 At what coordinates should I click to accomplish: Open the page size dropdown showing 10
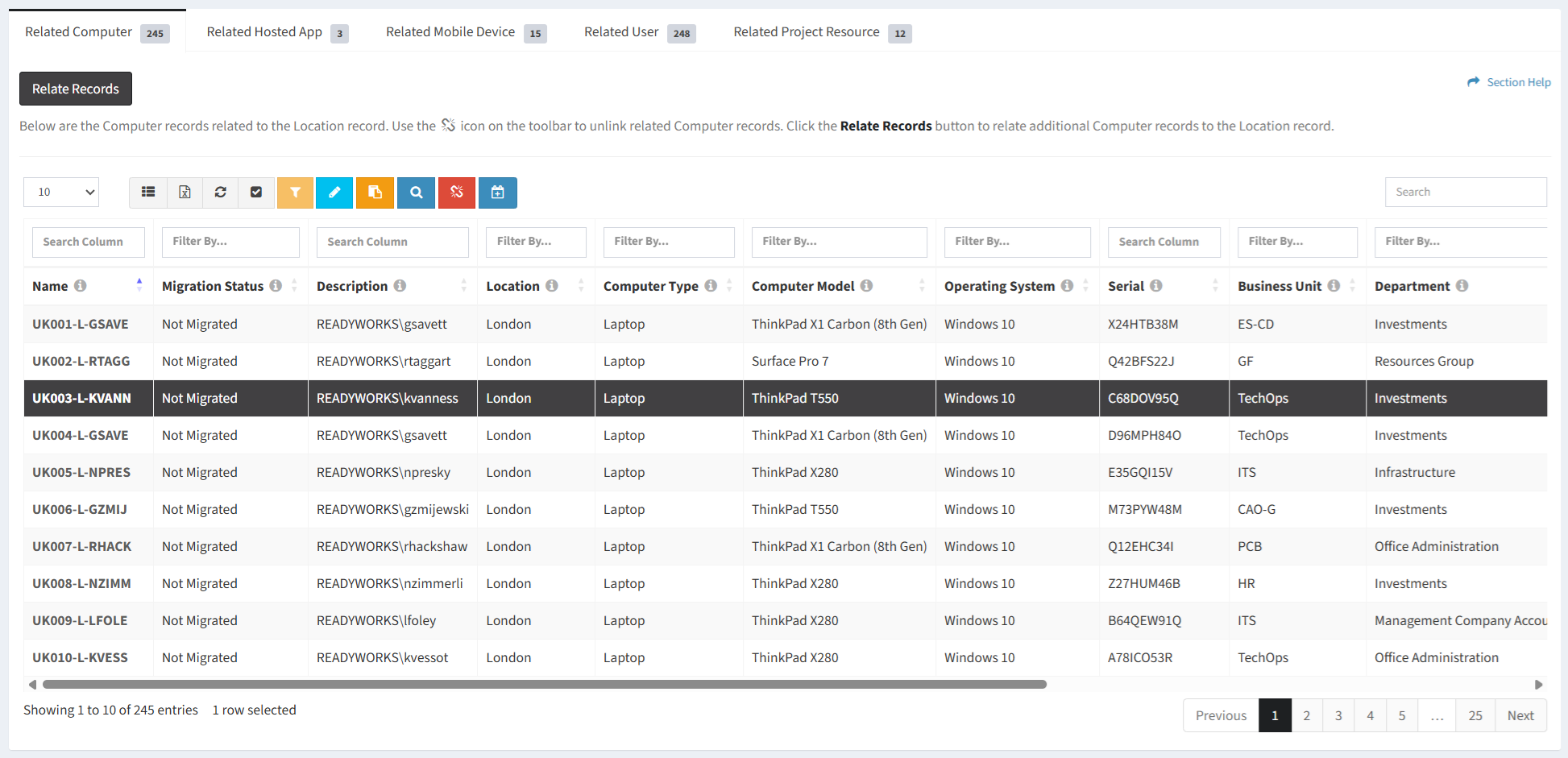point(61,193)
